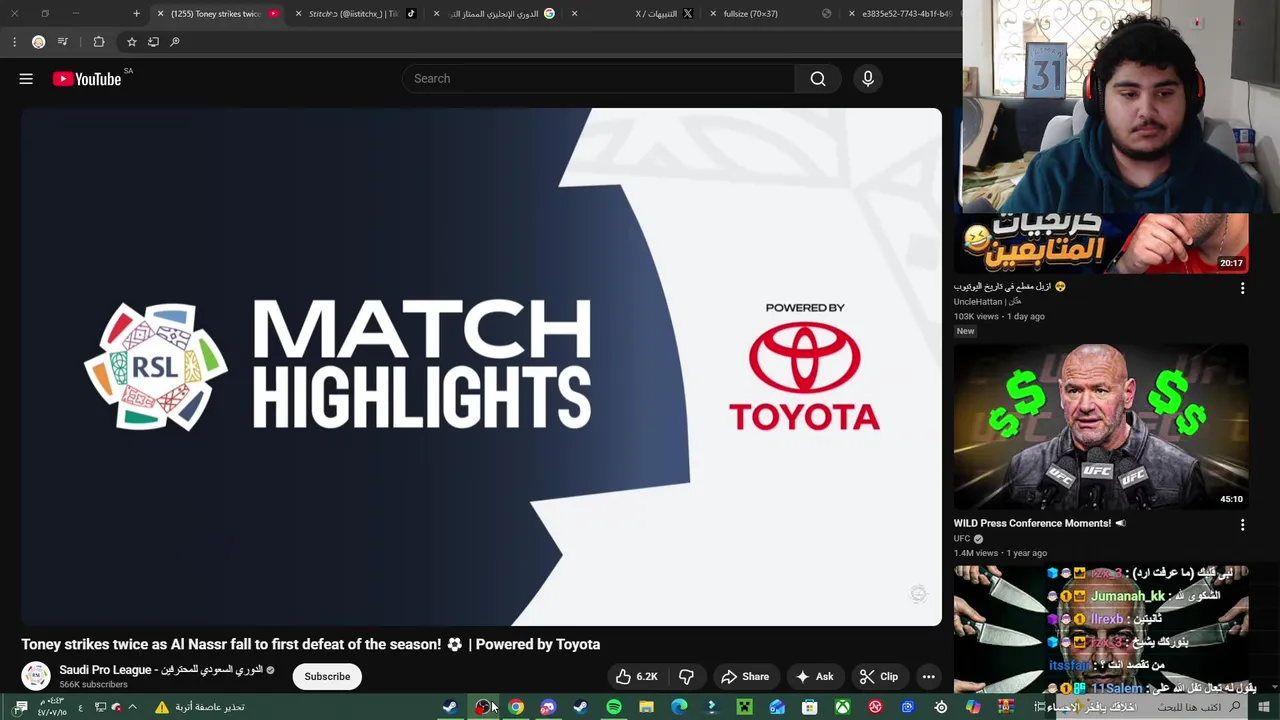Subscribe to Saudi Pro League channel

click(327, 677)
